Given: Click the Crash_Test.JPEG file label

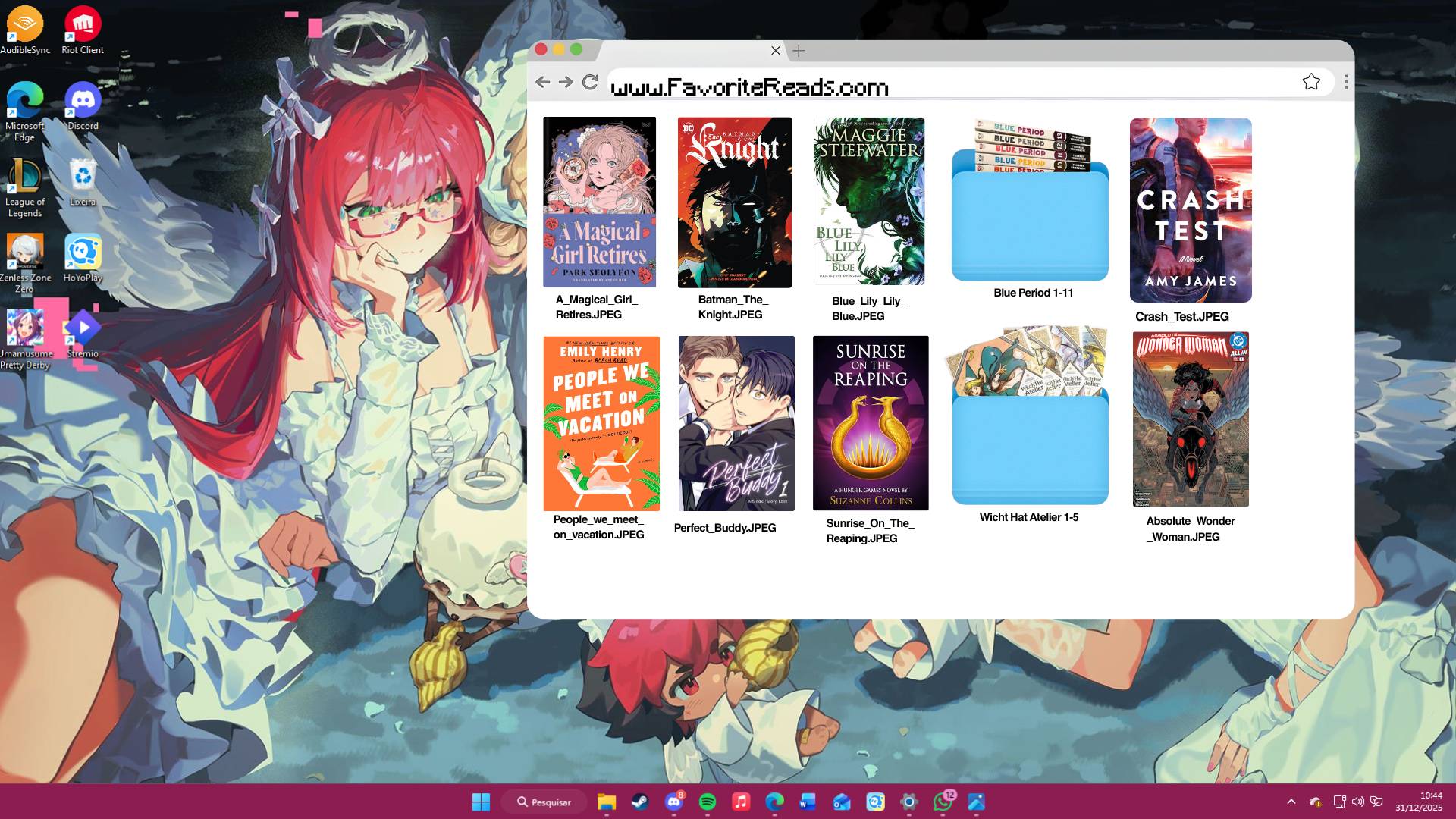Looking at the screenshot, I should coord(1181,317).
